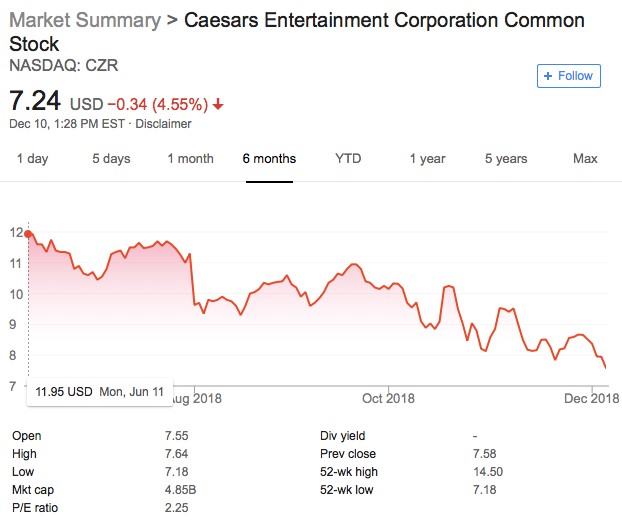Image resolution: width=622 pixels, height=525 pixels.
Task: Switch to the 5 days tab
Action: (x=111, y=159)
